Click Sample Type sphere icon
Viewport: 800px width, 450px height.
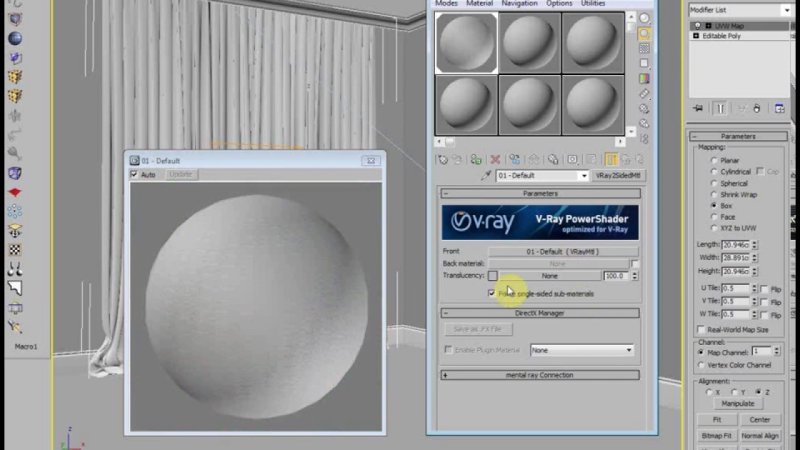pos(644,18)
